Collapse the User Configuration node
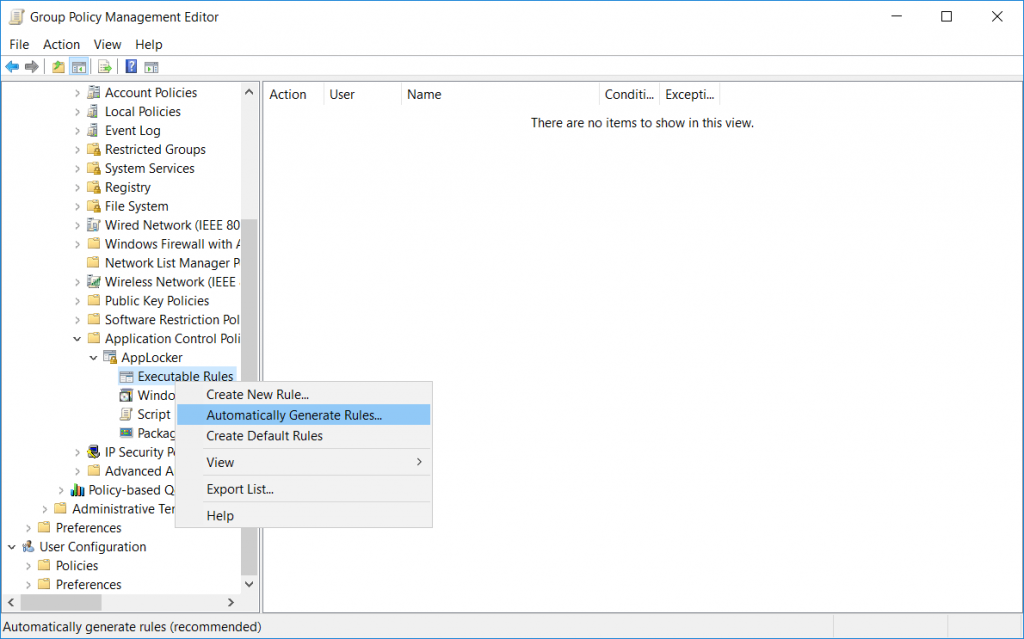1024x639 pixels. click(12, 547)
